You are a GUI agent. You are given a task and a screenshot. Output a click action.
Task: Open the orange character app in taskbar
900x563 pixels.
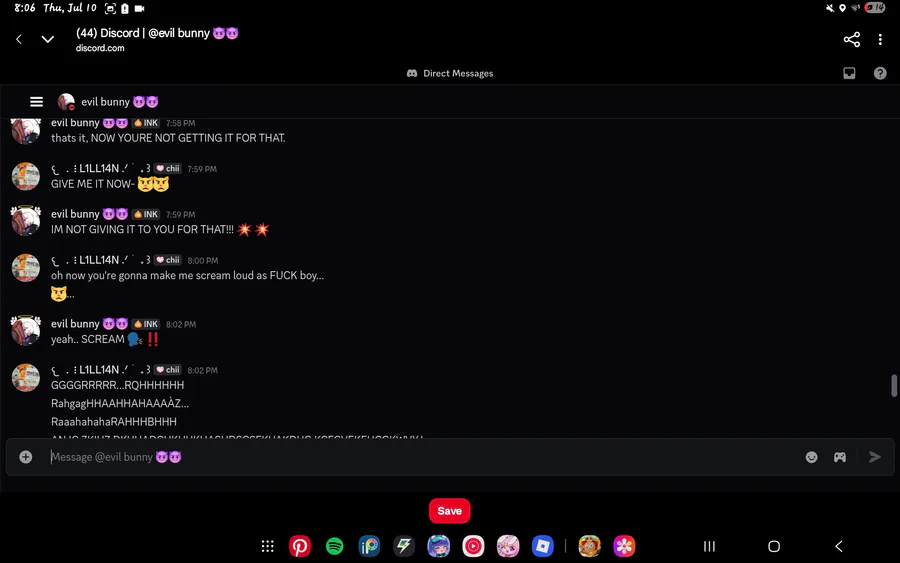[589, 546]
